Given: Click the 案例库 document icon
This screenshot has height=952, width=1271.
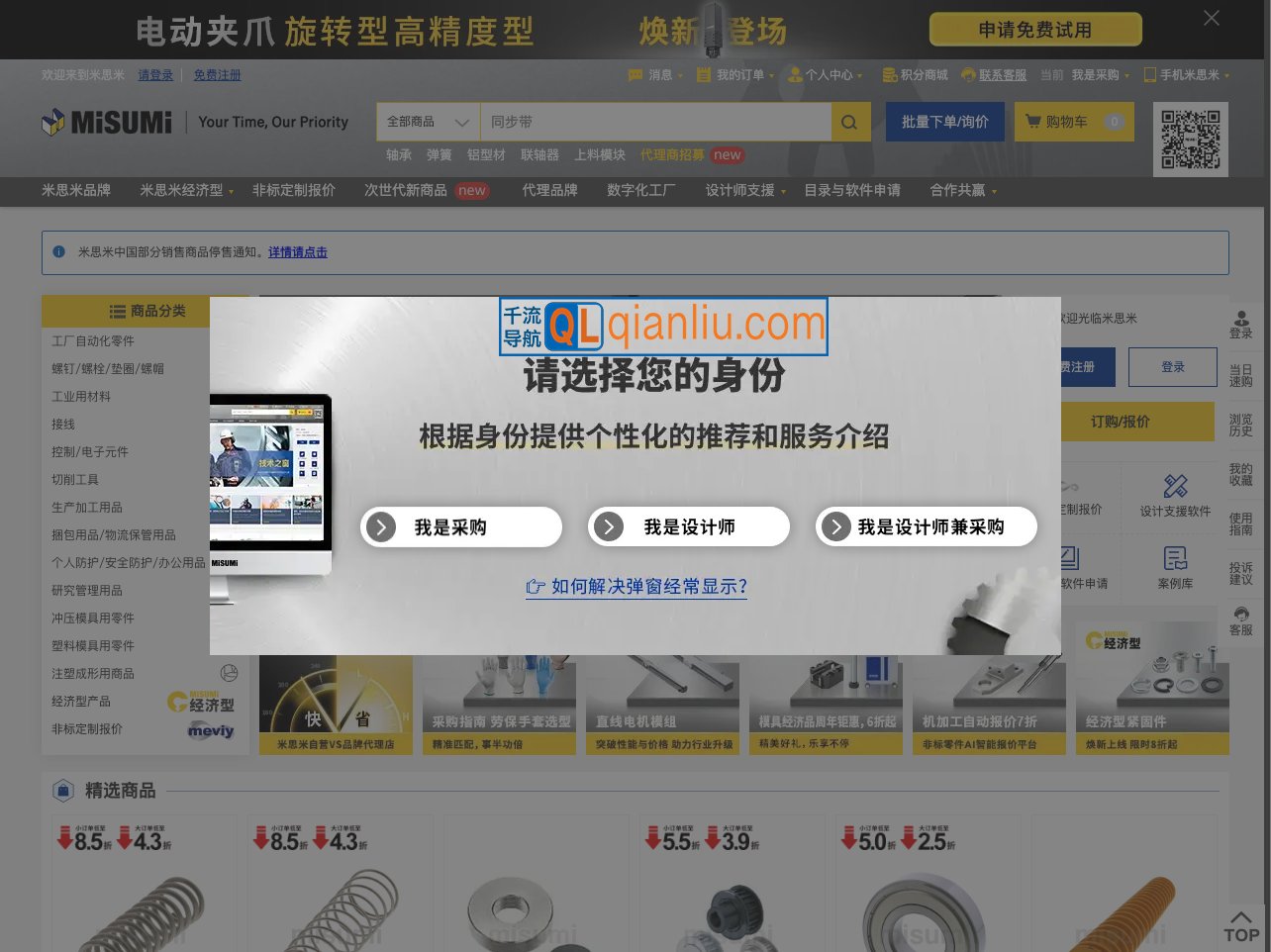Looking at the screenshot, I should point(1175,557).
